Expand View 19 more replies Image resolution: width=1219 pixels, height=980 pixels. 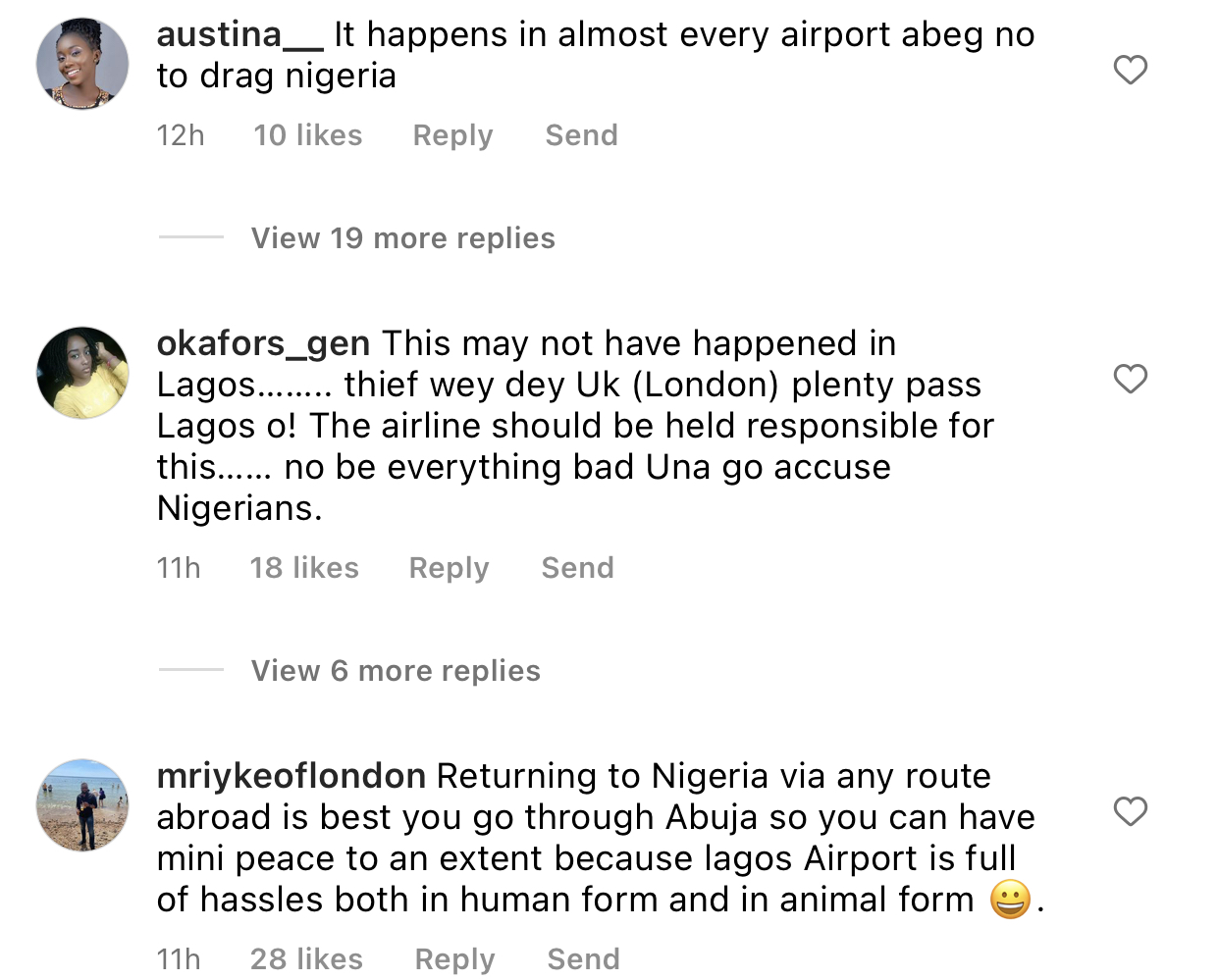402,238
